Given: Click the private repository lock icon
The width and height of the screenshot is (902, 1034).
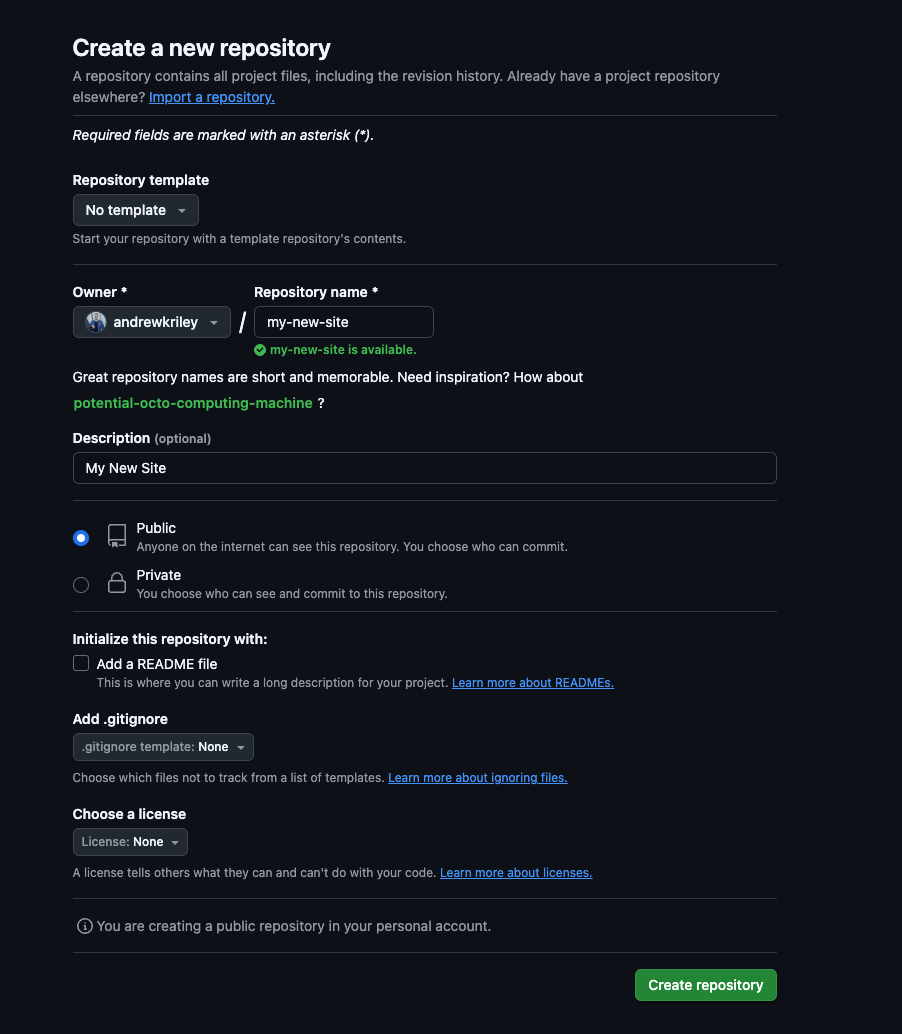Looking at the screenshot, I should (x=117, y=583).
